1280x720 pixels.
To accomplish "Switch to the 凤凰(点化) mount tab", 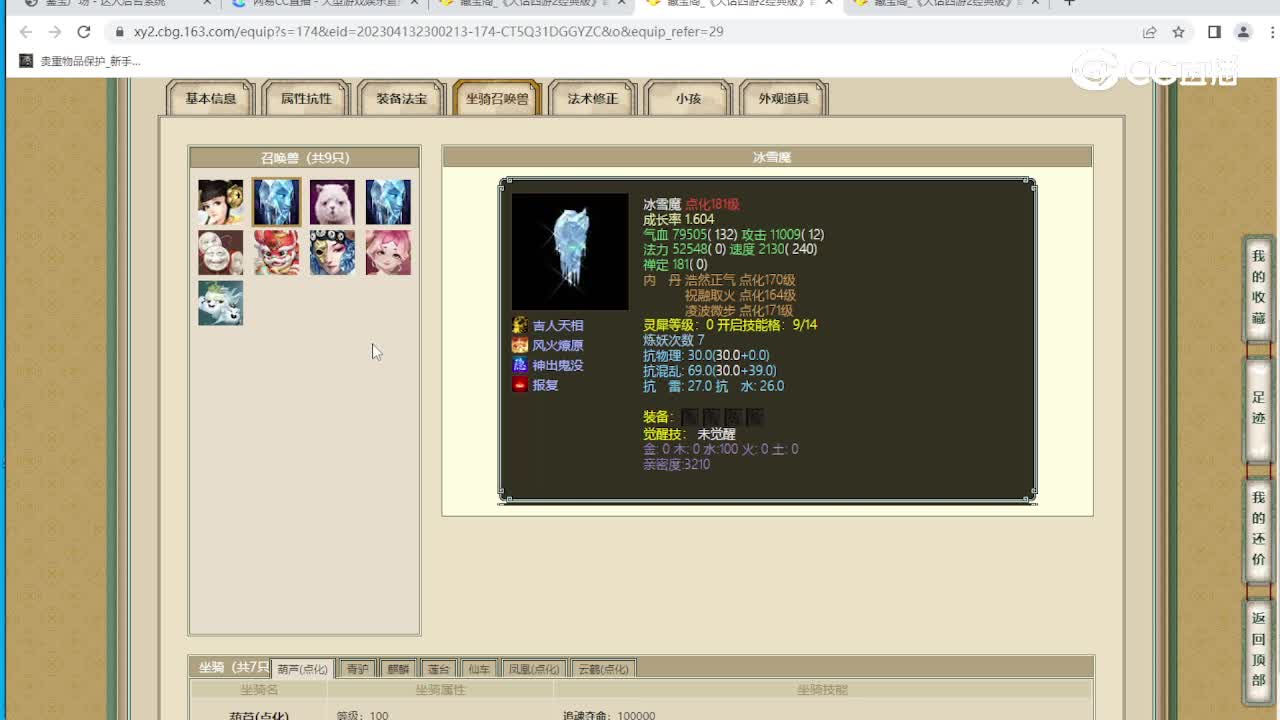I will [x=534, y=669].
